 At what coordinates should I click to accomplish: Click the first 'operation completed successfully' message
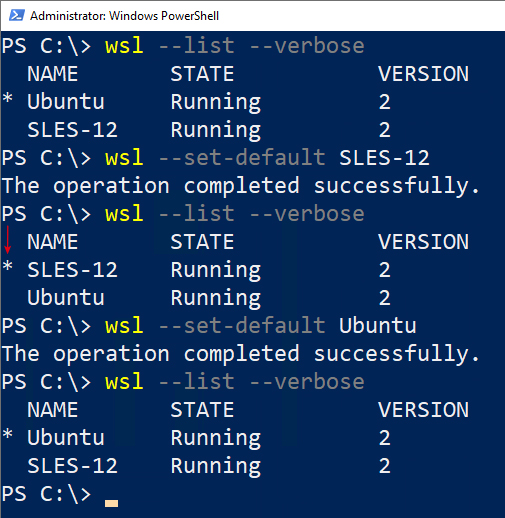[241, 186]
